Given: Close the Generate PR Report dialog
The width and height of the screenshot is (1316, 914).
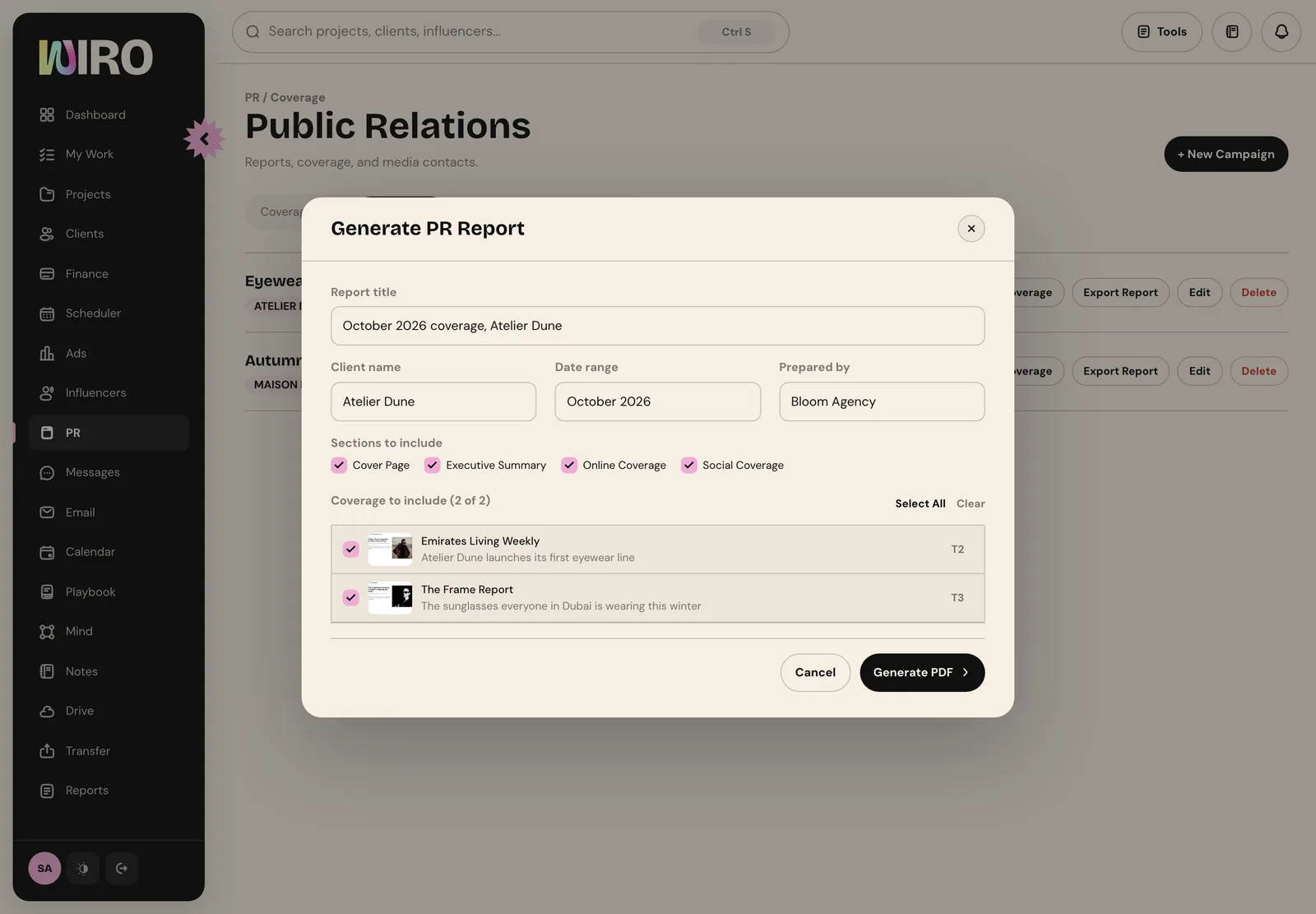Looking at the screenshot, I should (971, 229).
